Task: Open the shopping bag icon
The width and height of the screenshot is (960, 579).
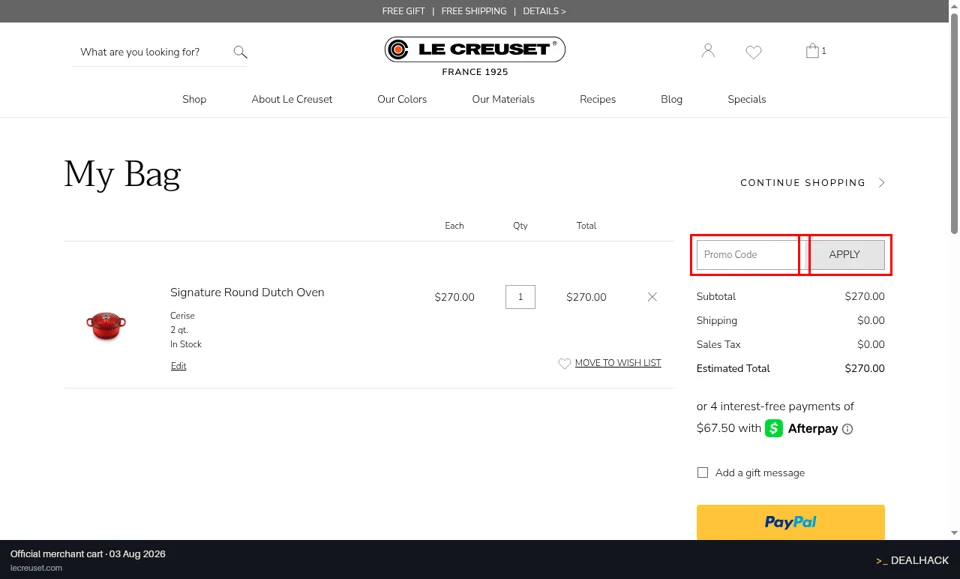Action: pyautogui.click(x=812, y=50)
